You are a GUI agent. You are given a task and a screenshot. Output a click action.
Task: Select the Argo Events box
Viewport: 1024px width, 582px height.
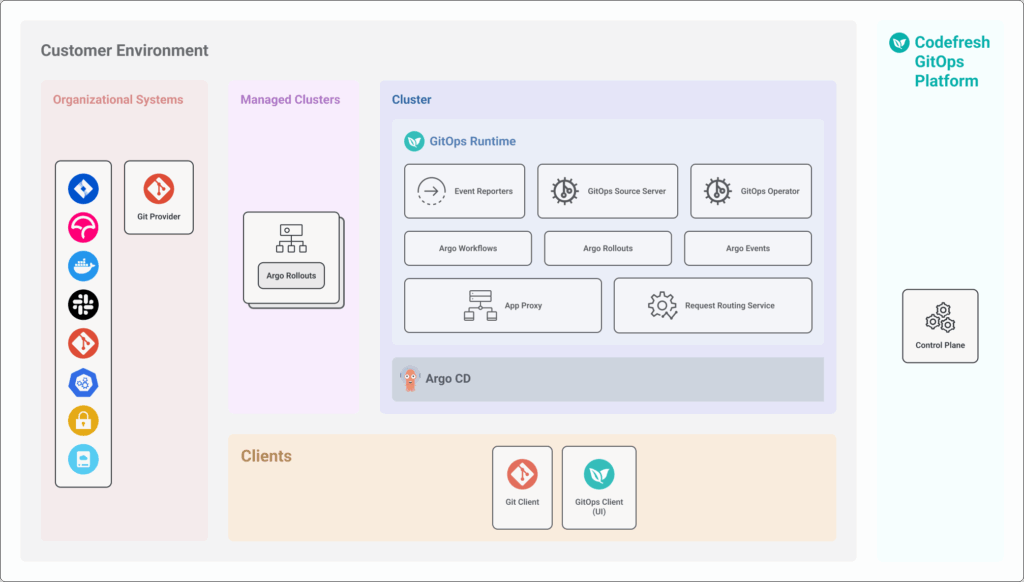coord(747,248)
